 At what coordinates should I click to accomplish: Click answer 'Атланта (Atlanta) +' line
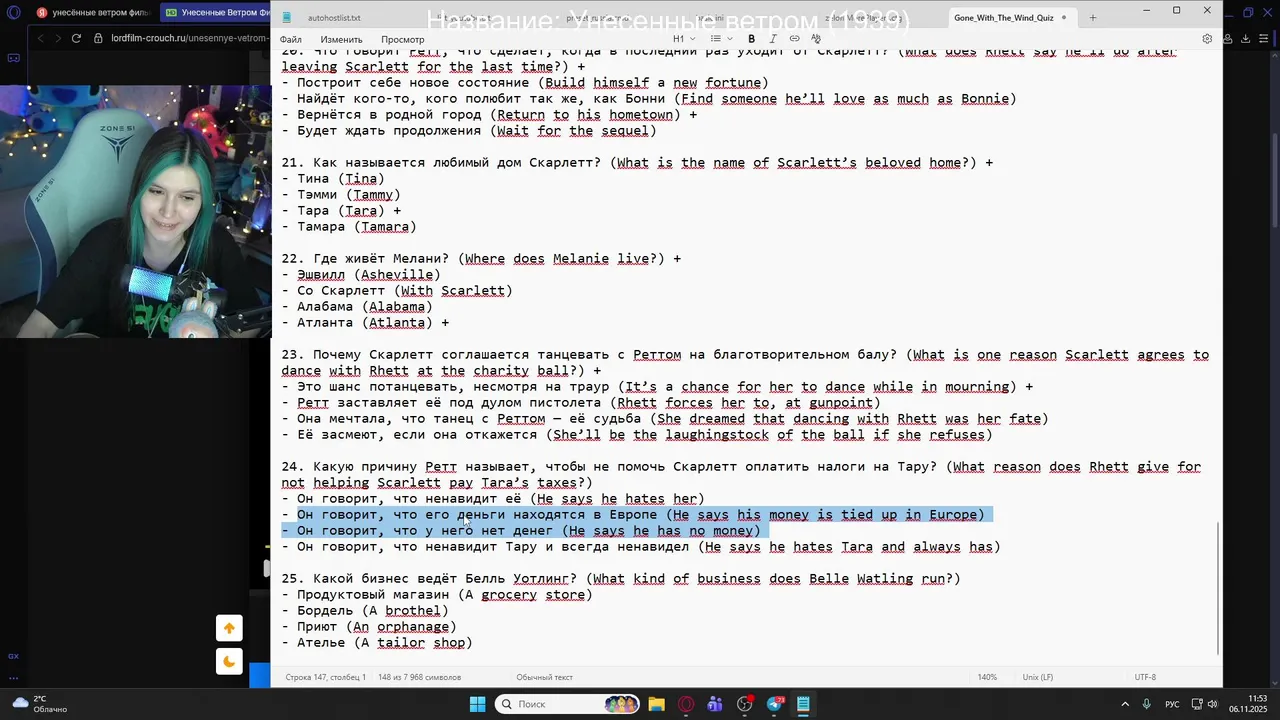pos(365,323)
